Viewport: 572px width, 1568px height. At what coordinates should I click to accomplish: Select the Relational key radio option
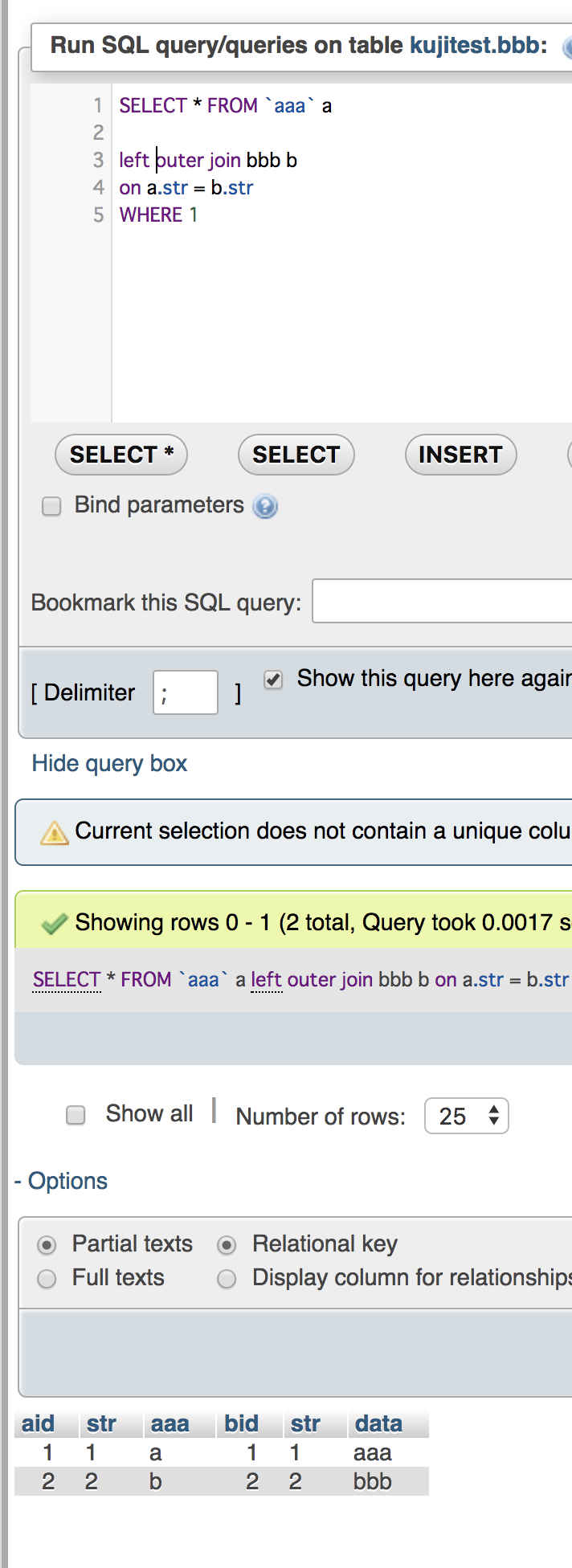click(x=227, y=1245)
